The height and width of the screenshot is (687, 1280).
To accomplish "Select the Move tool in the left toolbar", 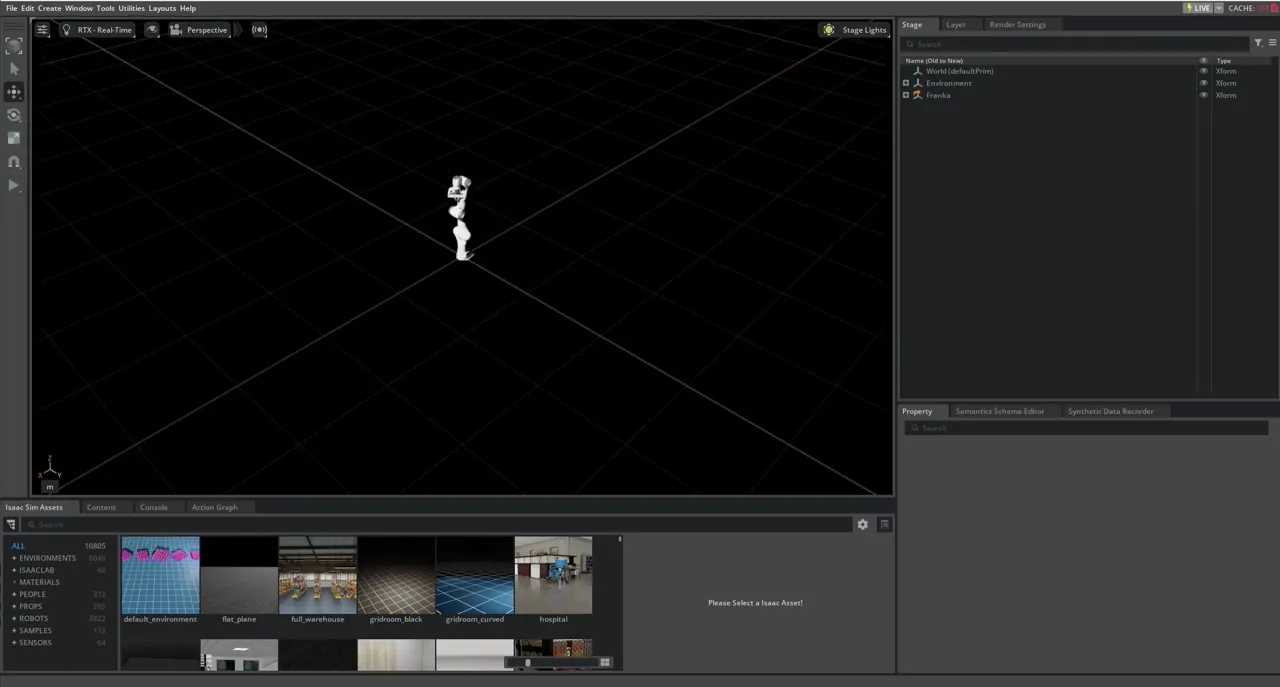I will 14,90.
